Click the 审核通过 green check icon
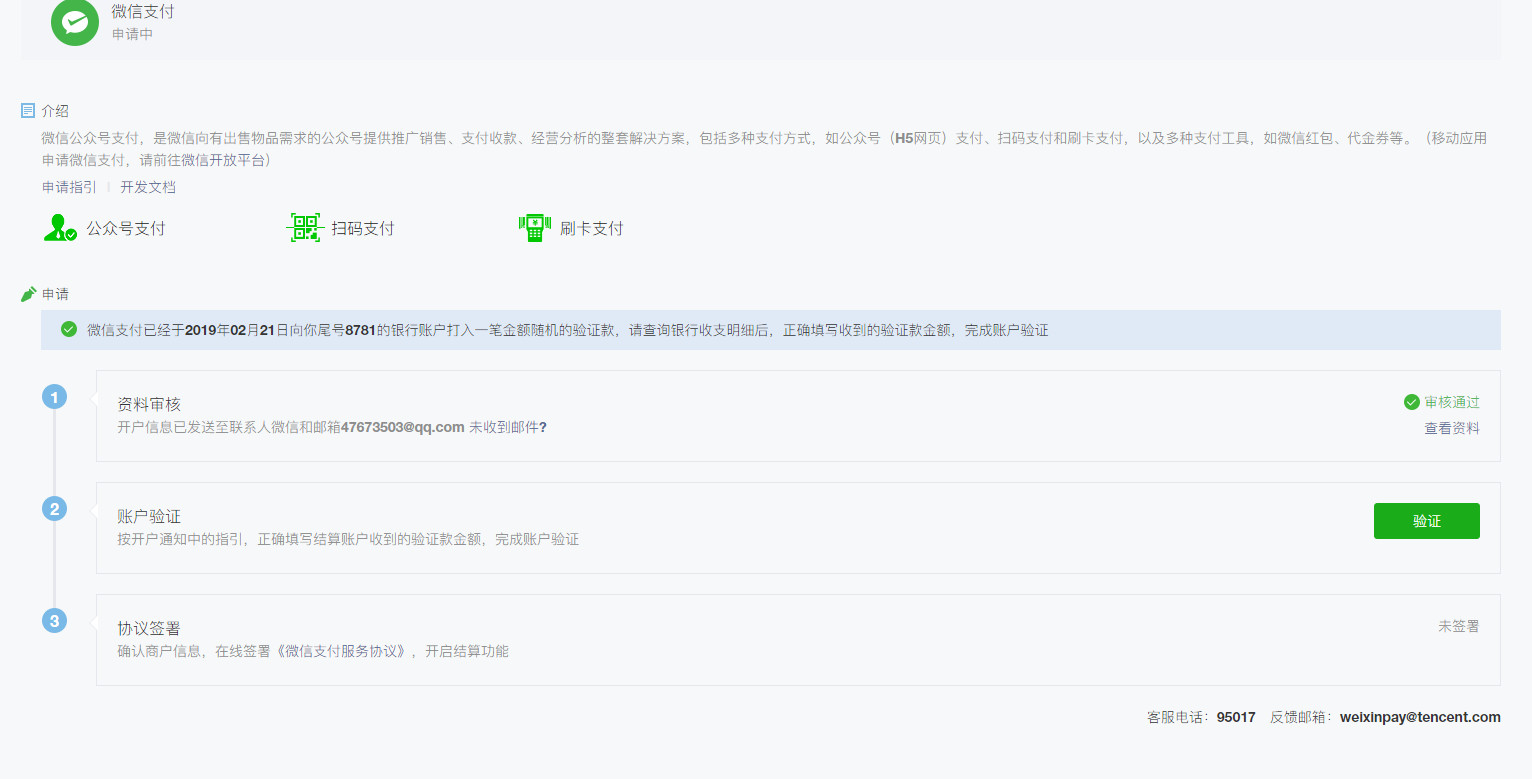Viewport: 1532px width, 779px height. tap(1412, 402)
